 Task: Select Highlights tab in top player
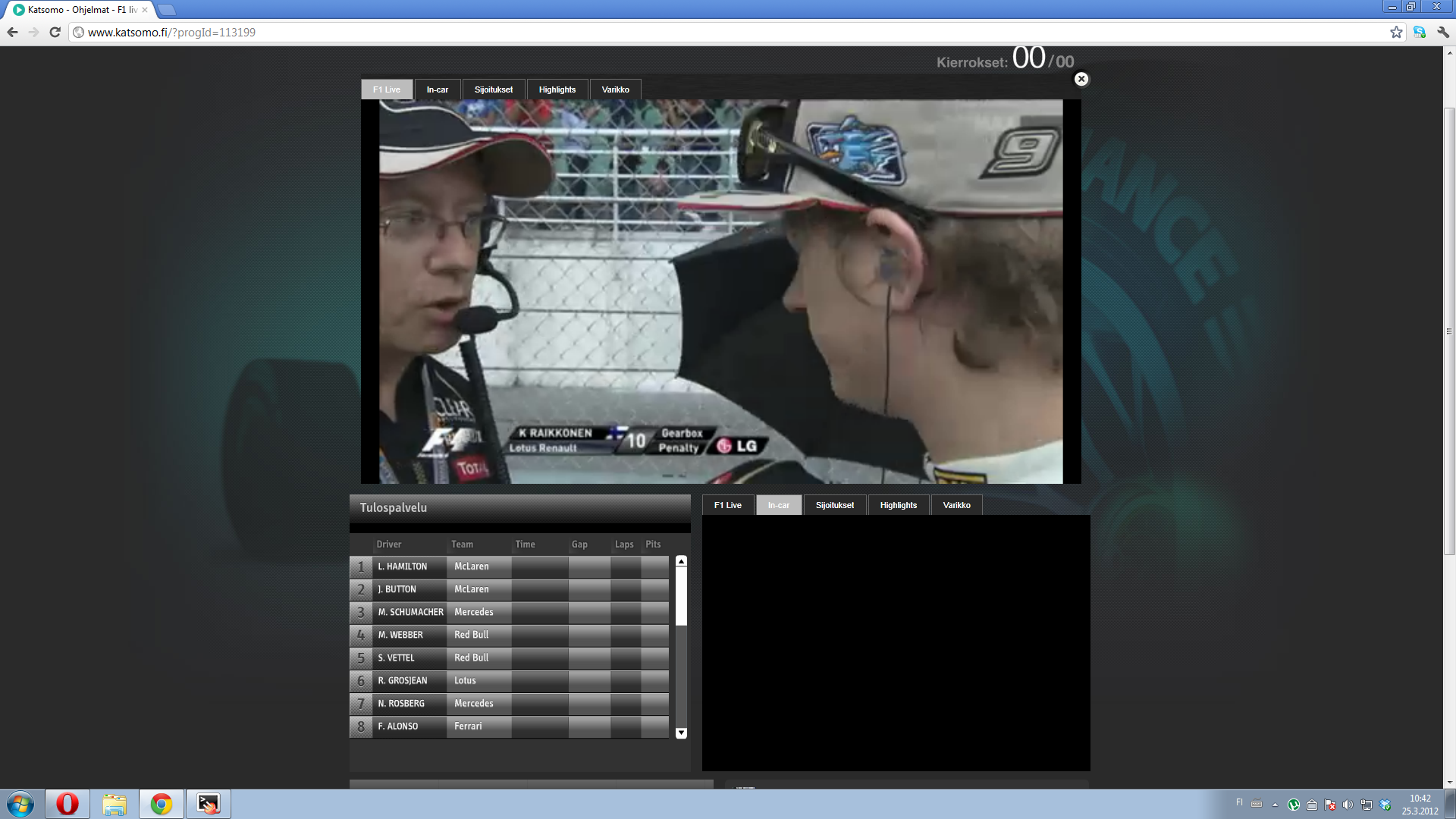coord(557,89)
